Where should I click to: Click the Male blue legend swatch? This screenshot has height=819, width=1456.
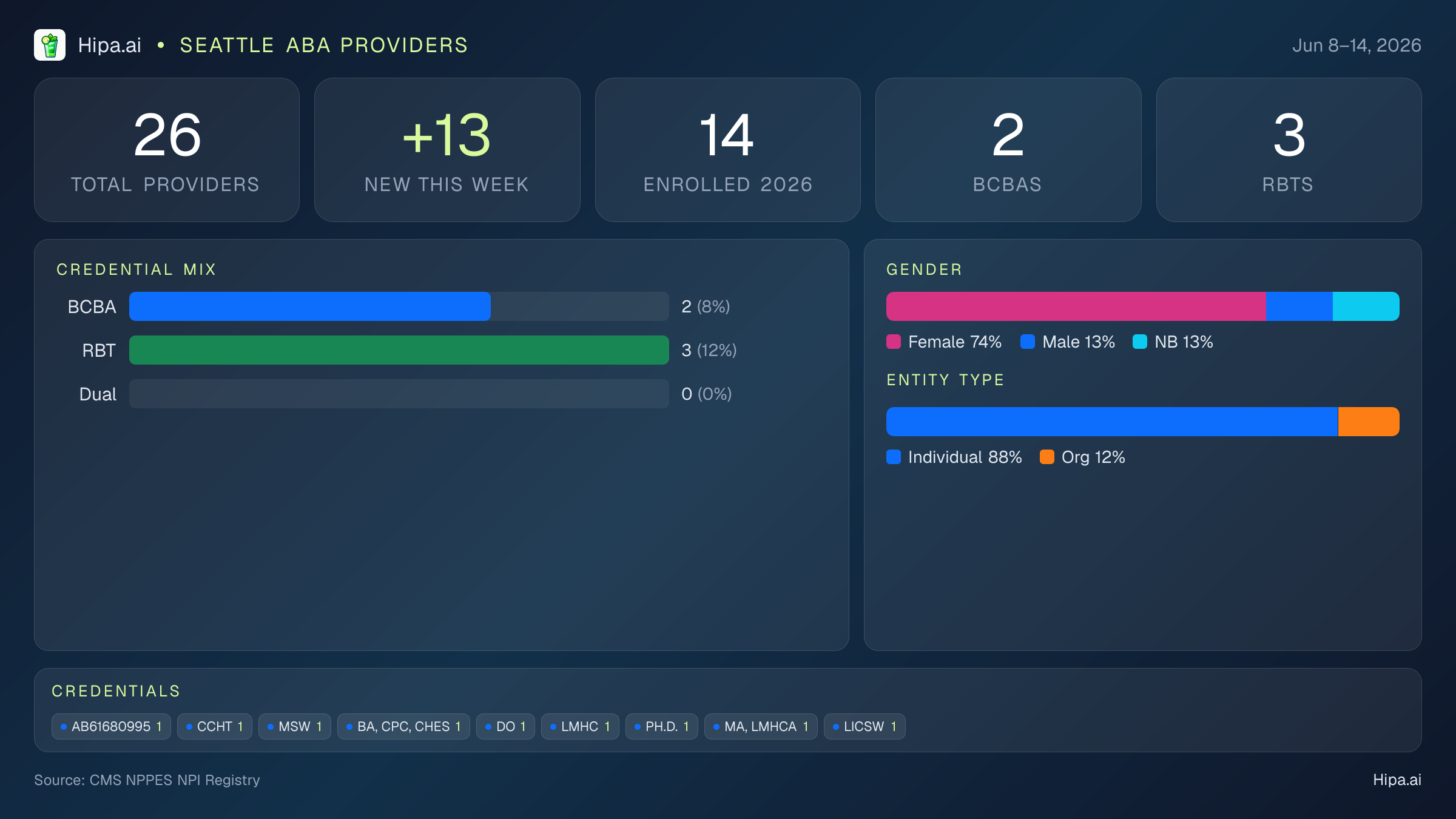tap(1028, 342)
